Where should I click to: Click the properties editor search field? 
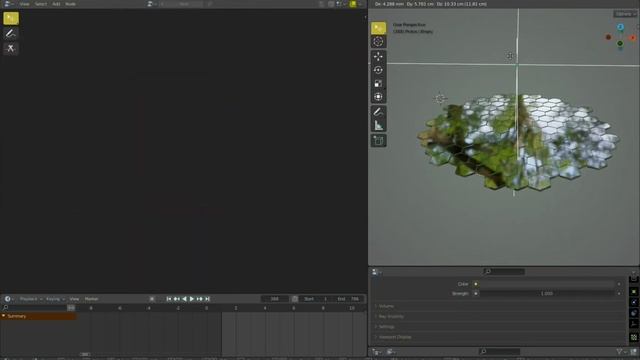[x=504, y=272]
